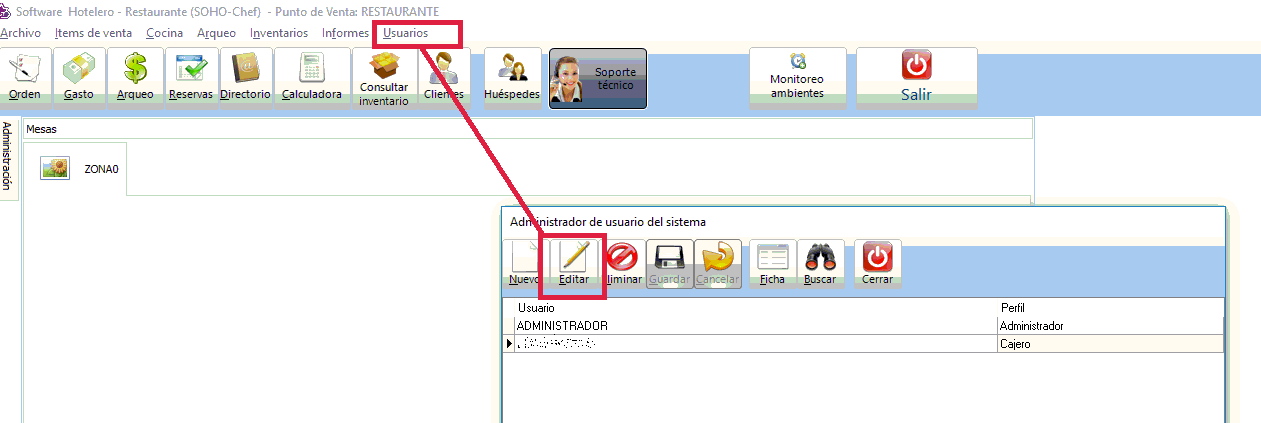Select the ADMINISTRADOR user row

pyautogui.click(x=562, y=326)
